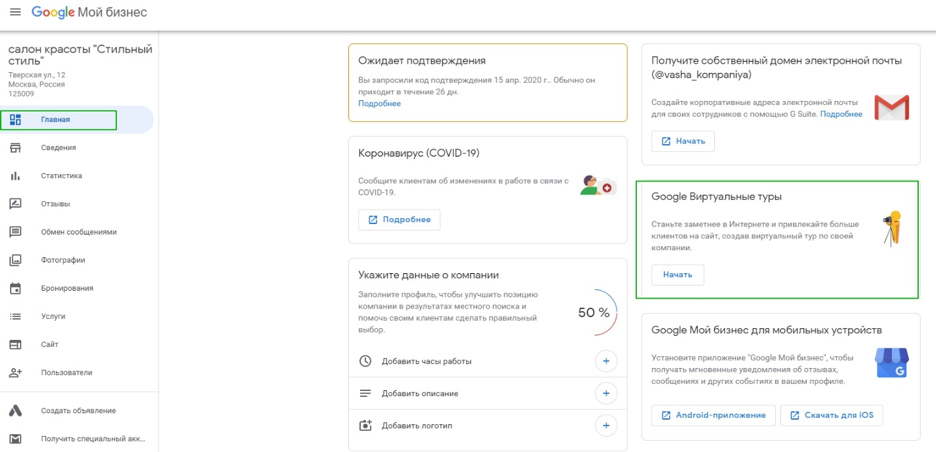
Task: Click plus next to Добавить часы работы
Action: pyautogui.click(x=606, y=361)
